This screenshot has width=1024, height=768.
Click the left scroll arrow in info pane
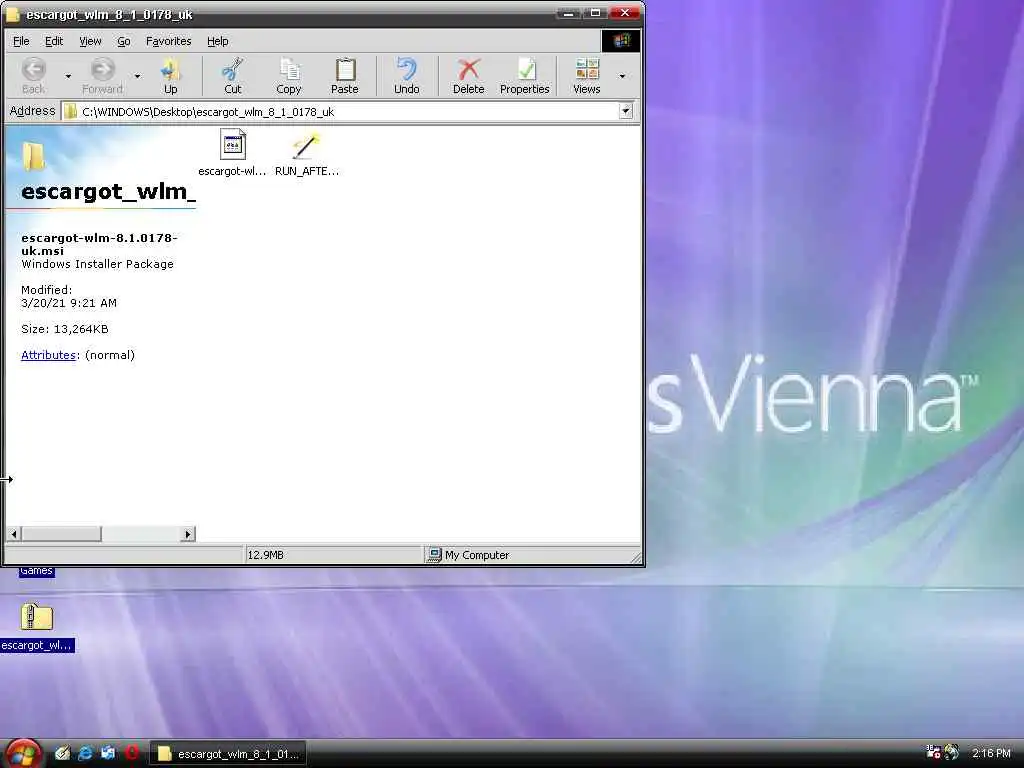click(14, 534)
